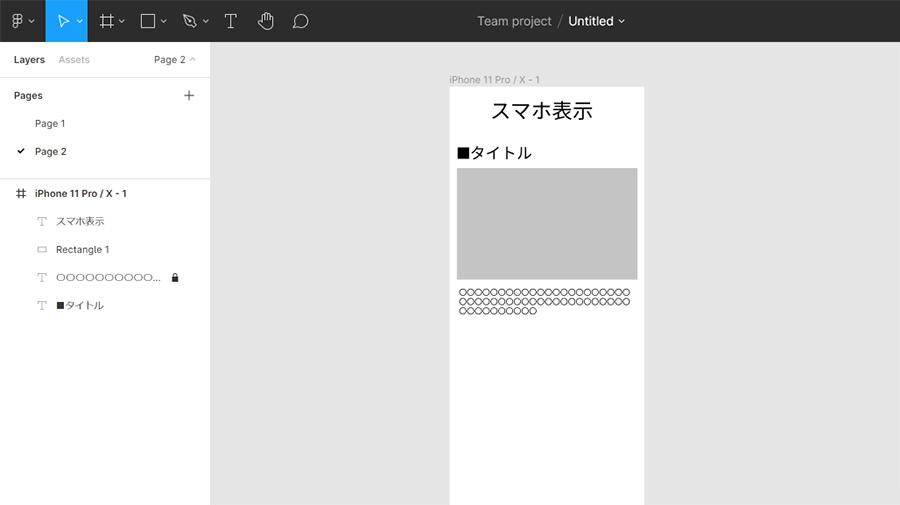Viewport: 900px width, 505px height.
Task: Click the ○○○ paragraph text on canvas
Action: click(544, 301)
